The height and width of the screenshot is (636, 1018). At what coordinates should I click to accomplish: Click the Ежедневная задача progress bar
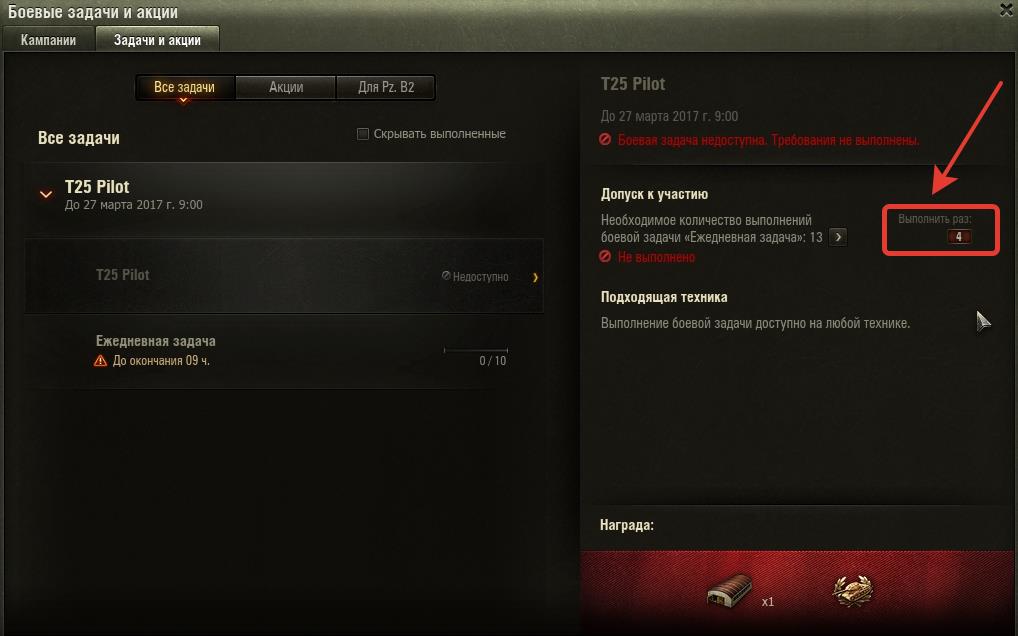tap(475, 350)
